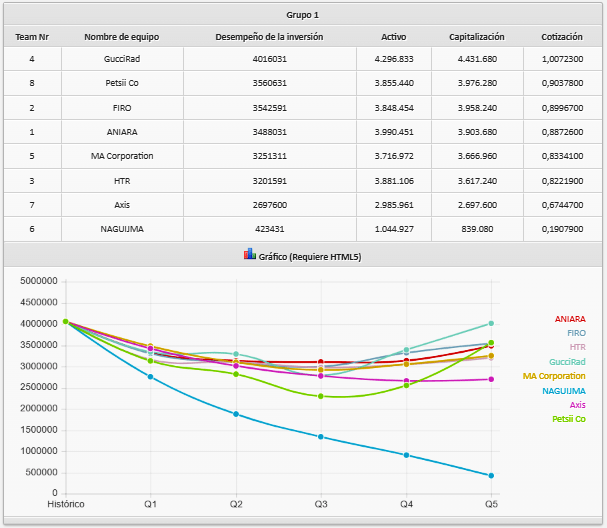Image resolution: width=607 pixels, height=528 pixels.
Task: Click the Cotización value 0,1907900
Action: [562, 229]
